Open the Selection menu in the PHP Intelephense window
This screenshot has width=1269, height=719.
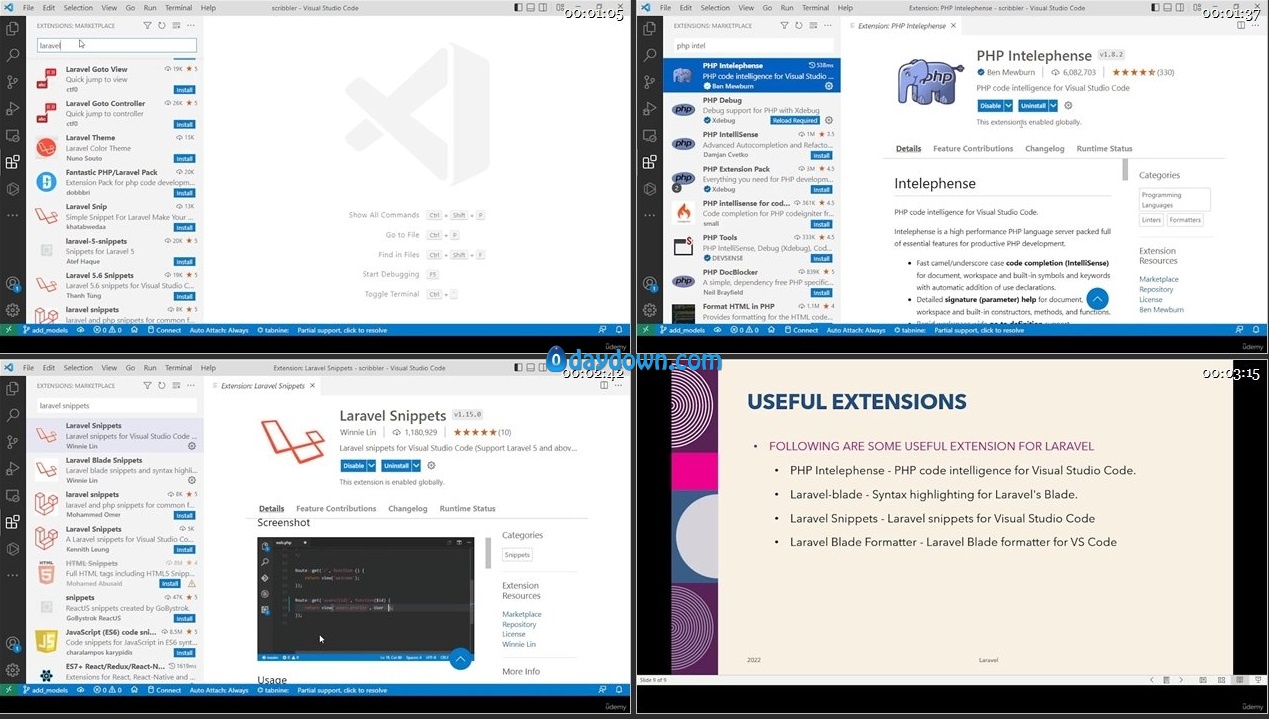715,7
